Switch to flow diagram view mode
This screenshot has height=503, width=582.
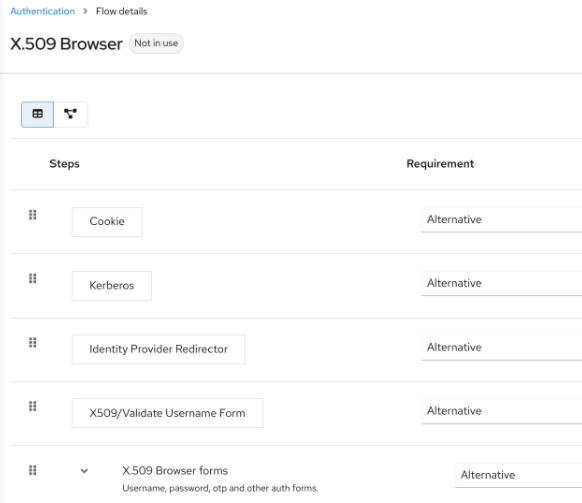pyautogui.click(x=71, y=114)
